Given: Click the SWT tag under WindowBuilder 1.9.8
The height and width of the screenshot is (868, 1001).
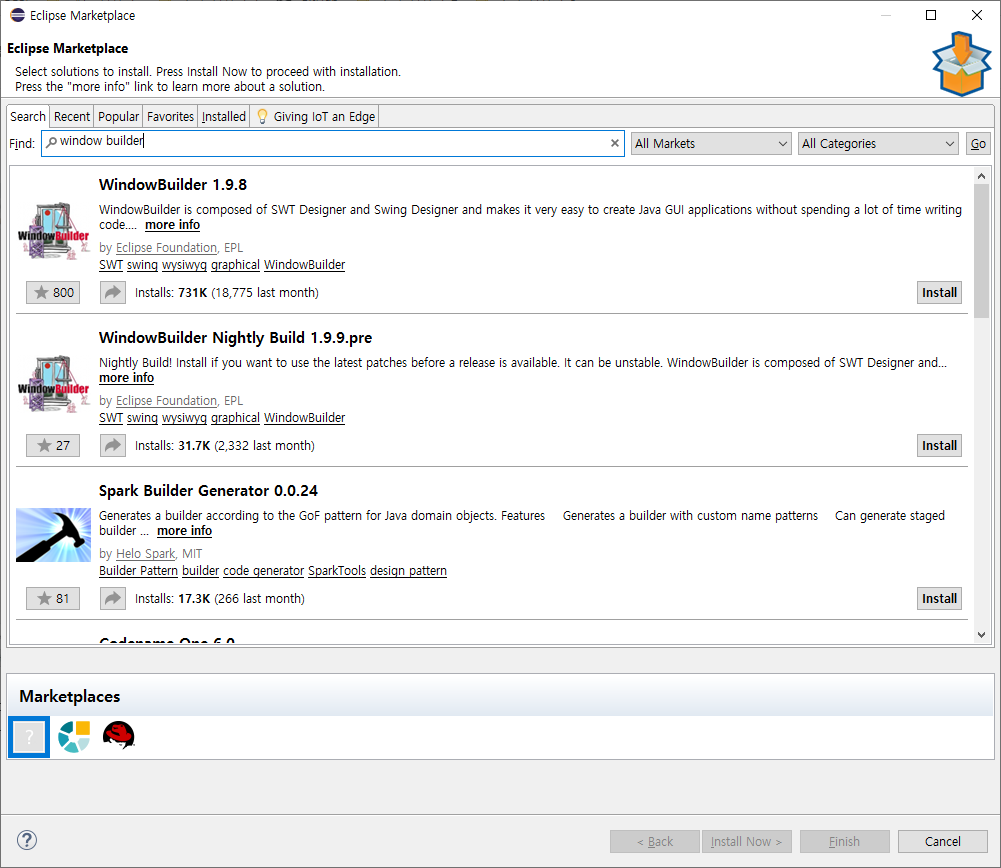Looking at the screenshot, I should point(111,265).
